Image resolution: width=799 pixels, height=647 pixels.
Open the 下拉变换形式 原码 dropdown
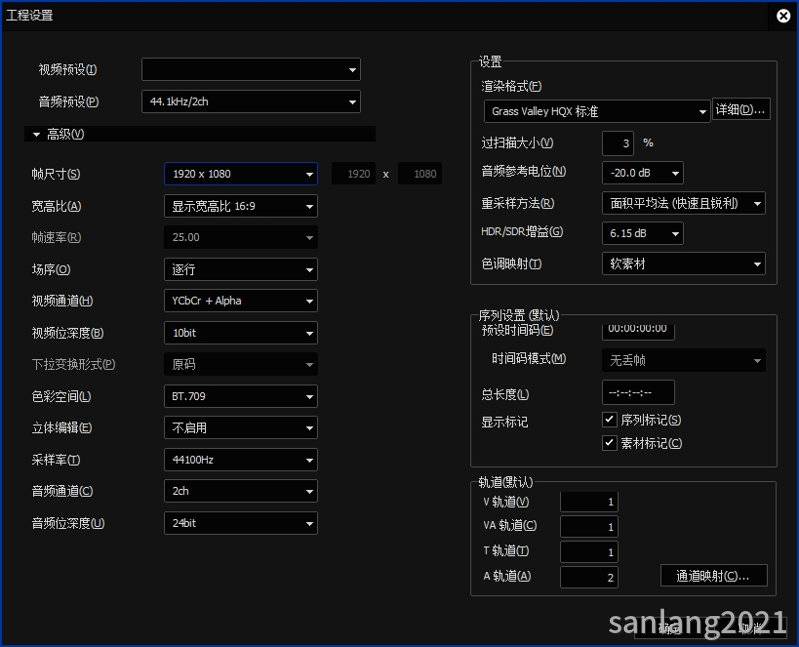coord(241,364)
